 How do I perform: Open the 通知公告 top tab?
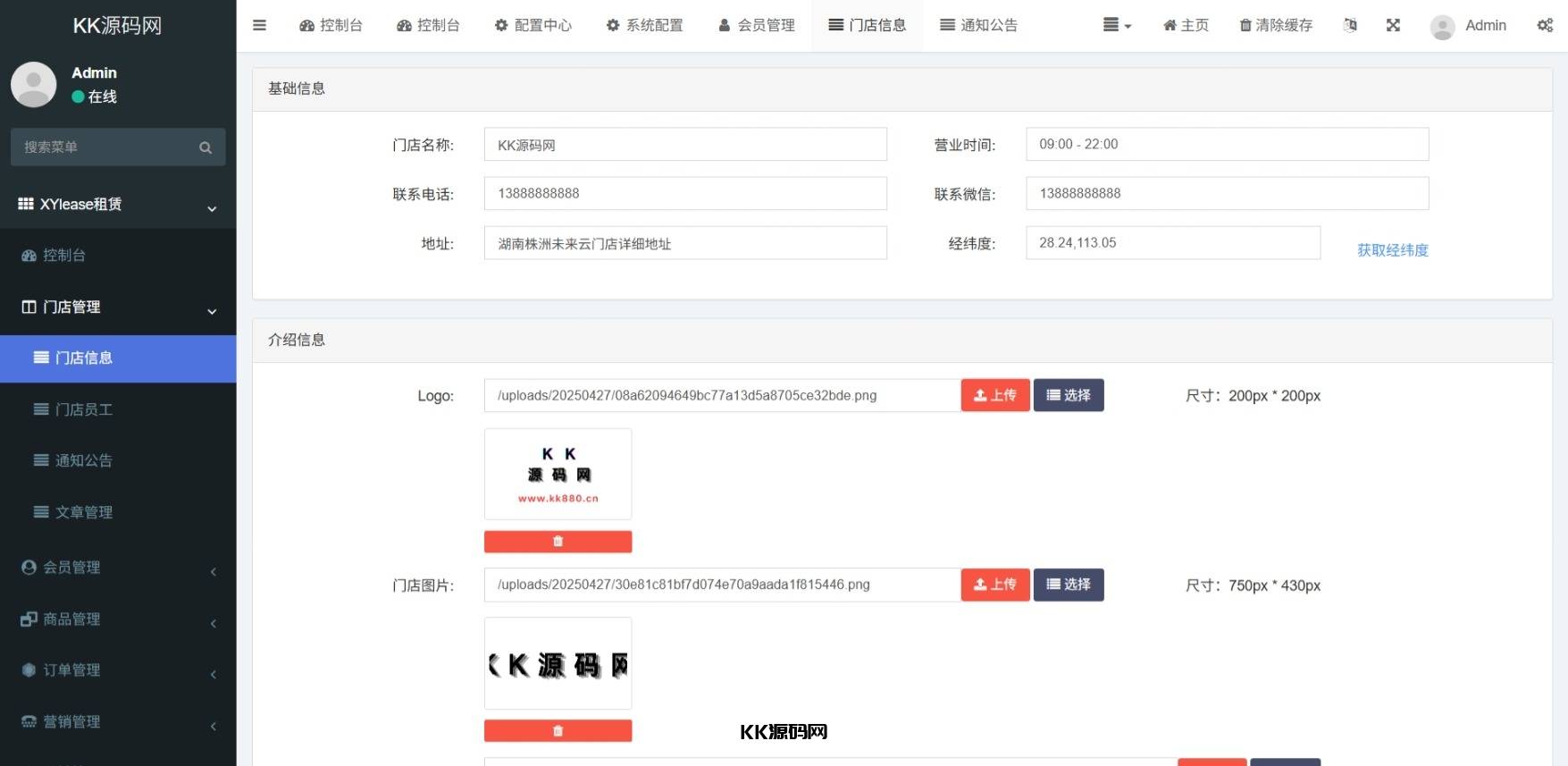(978, 25)
